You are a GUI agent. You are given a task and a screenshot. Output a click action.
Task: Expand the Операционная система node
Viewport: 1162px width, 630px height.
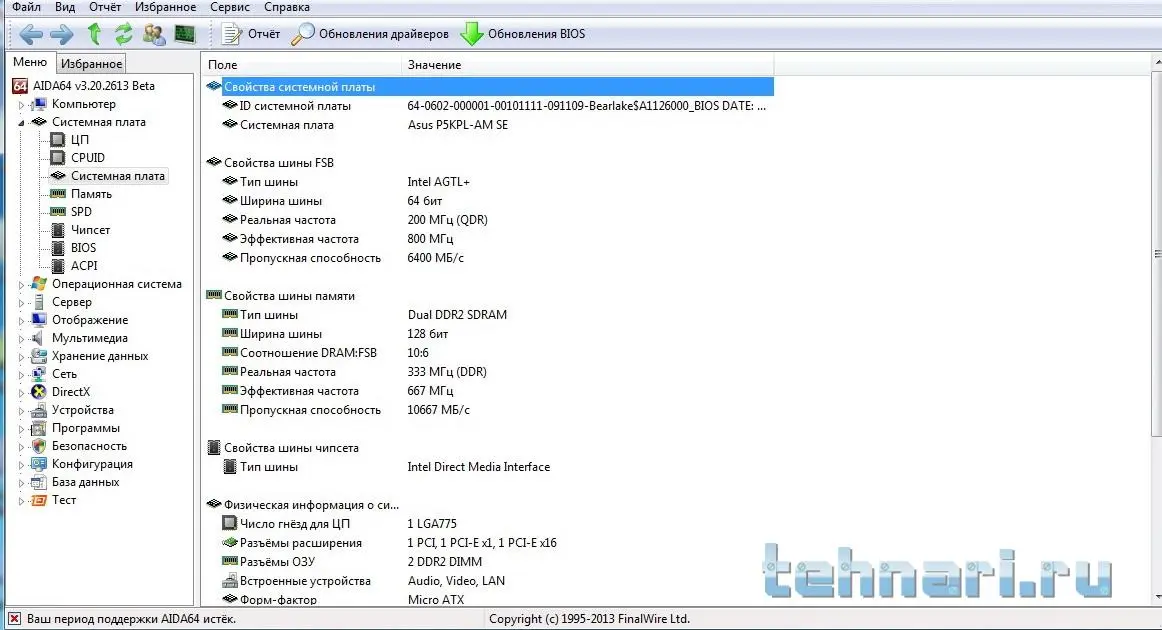(21, 285)
